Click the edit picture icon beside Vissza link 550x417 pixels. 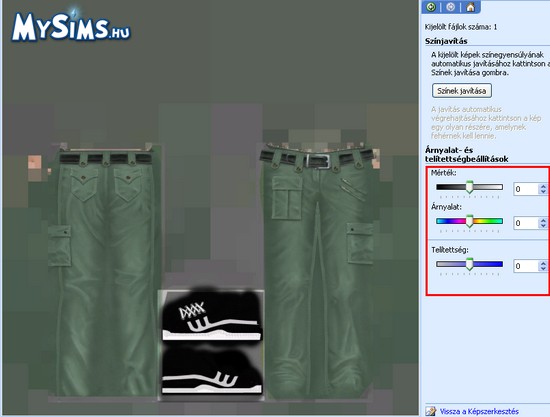[431, 411]
